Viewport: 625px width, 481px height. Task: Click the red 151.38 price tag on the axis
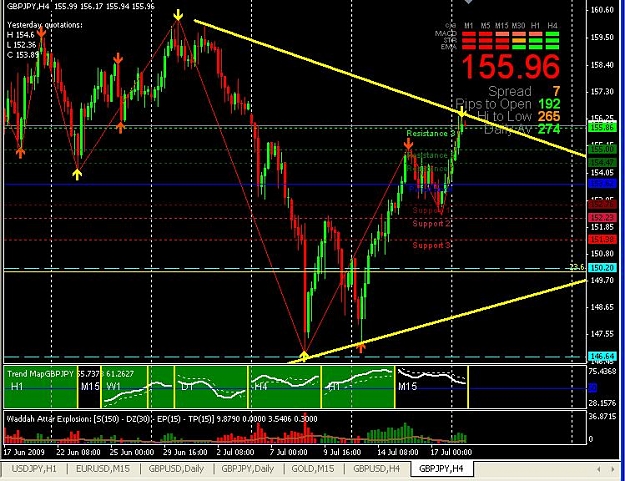602,239
